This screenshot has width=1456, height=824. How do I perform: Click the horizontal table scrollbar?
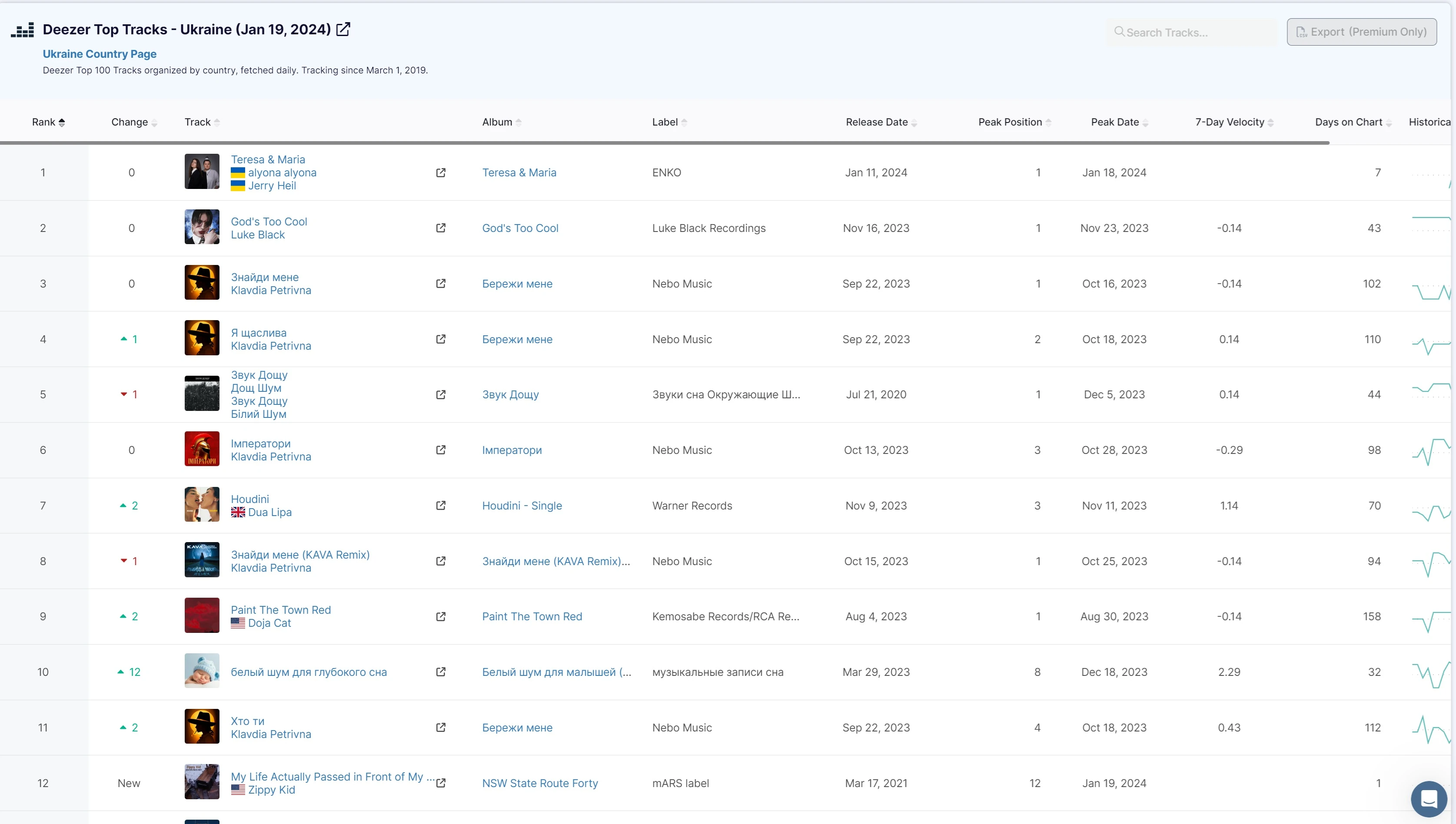click(664, 143)
